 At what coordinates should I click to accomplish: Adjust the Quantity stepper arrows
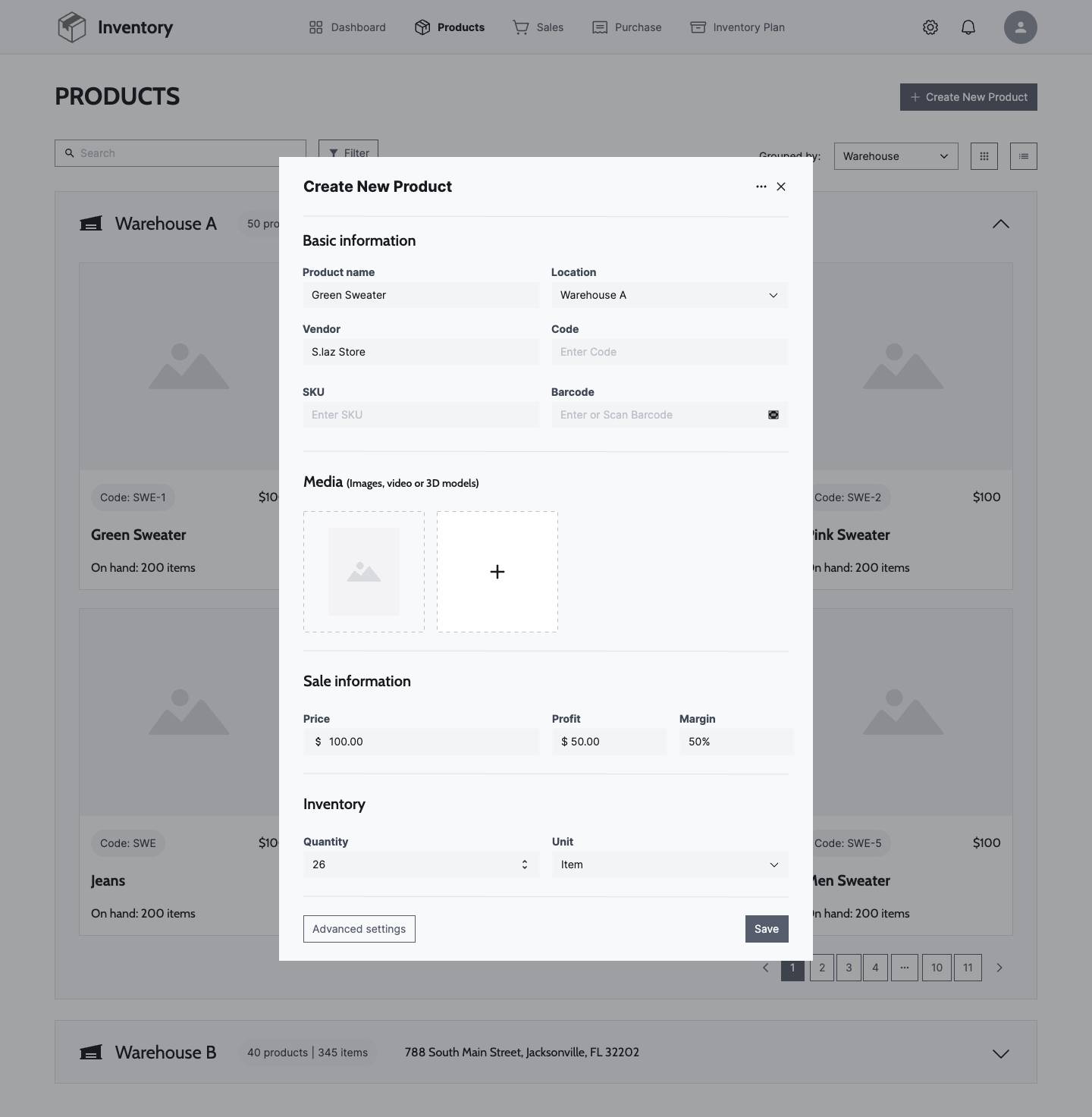point(525,864)
